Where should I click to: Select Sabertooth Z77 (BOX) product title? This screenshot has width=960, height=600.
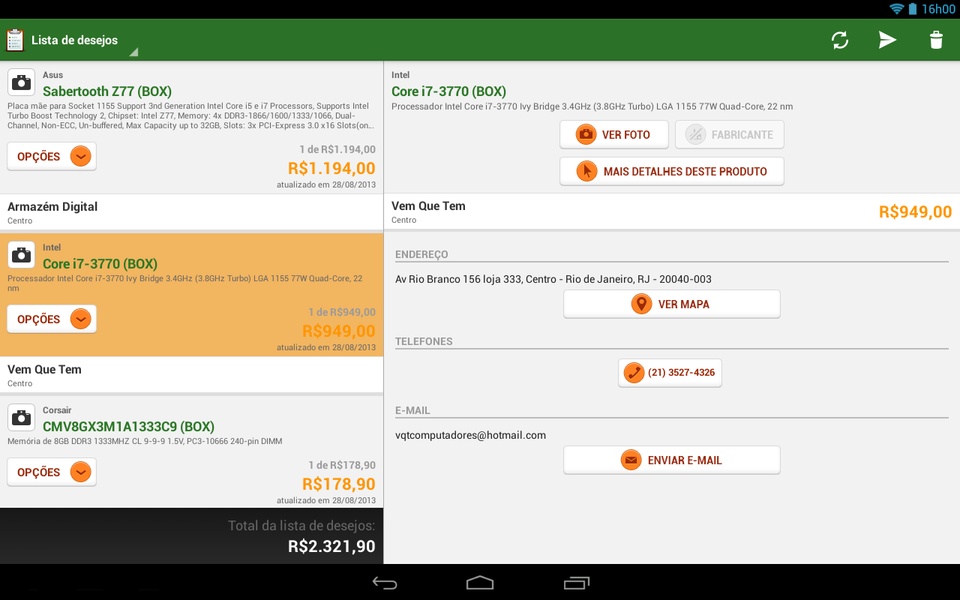(107, 91)
